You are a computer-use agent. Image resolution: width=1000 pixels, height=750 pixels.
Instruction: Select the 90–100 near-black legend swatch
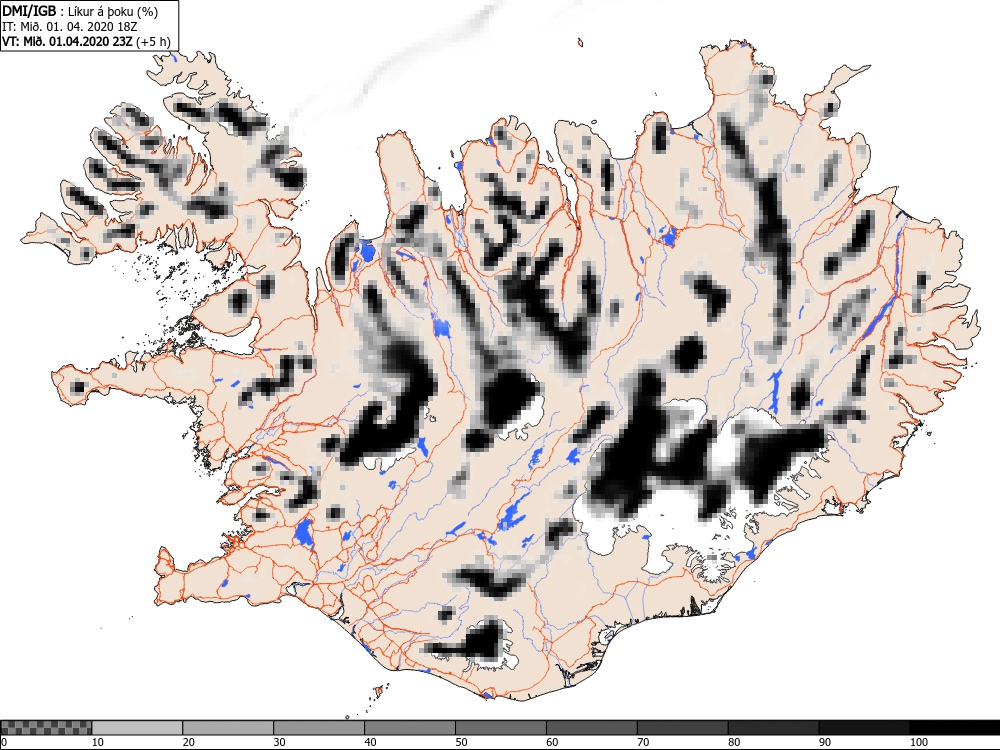tap(864, 728)
